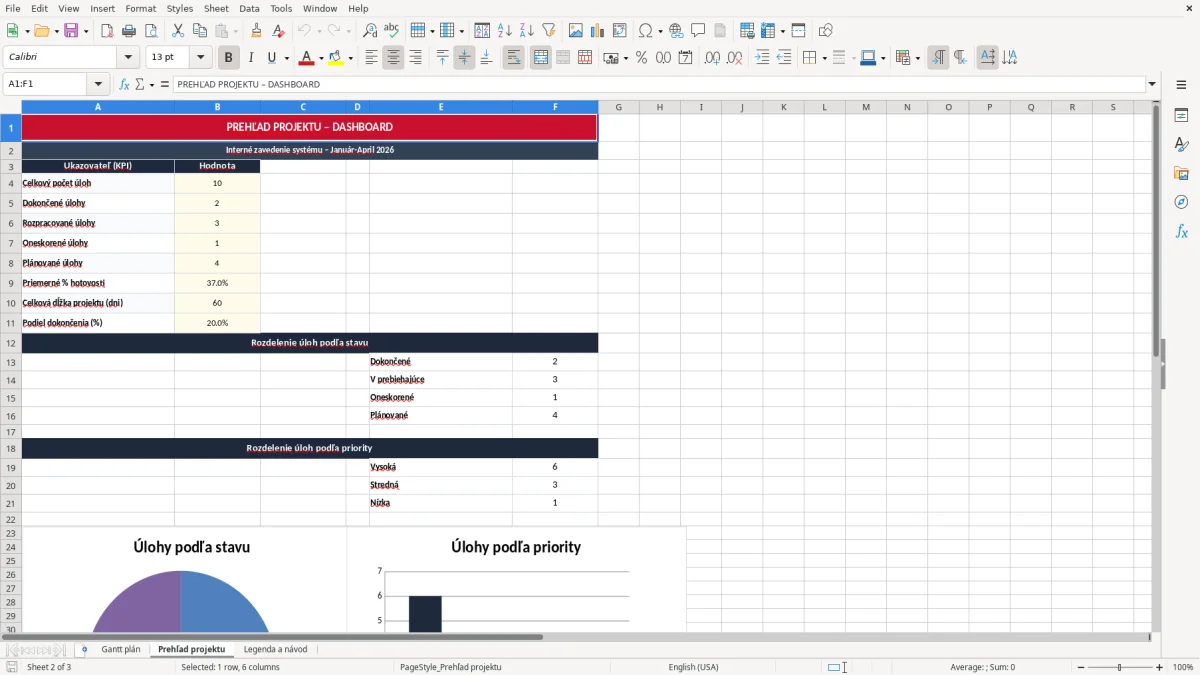
Task: Click the Spelling check icon
Action: [392, 31]
